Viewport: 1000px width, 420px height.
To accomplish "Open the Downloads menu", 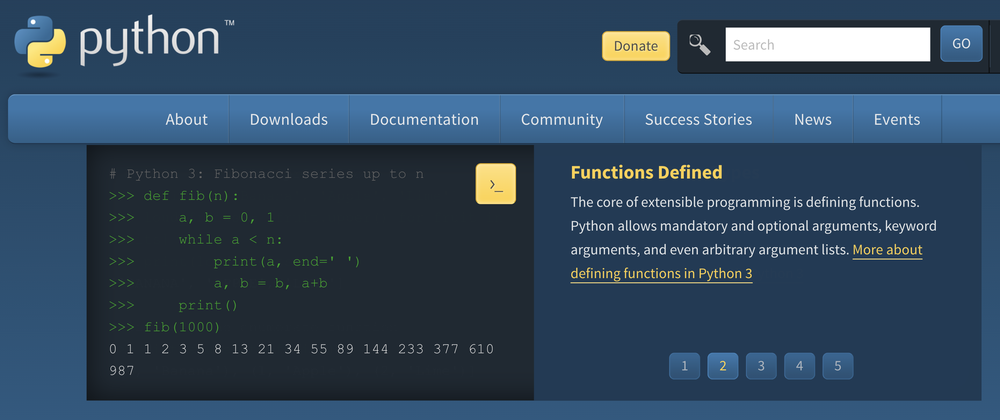I will [x=289, y=119].
